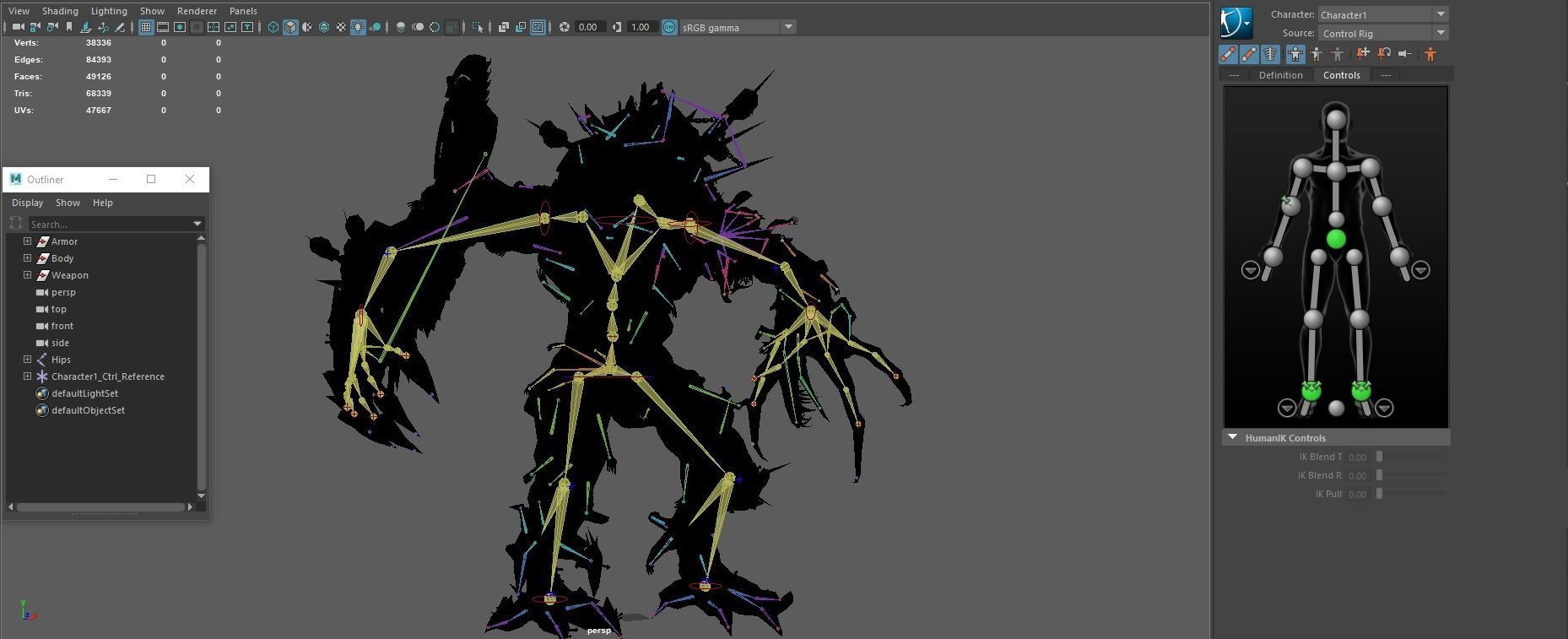
Task: Toggle X-Ray Joints icon in viewport toolbar
Action: tap(538, 27)
